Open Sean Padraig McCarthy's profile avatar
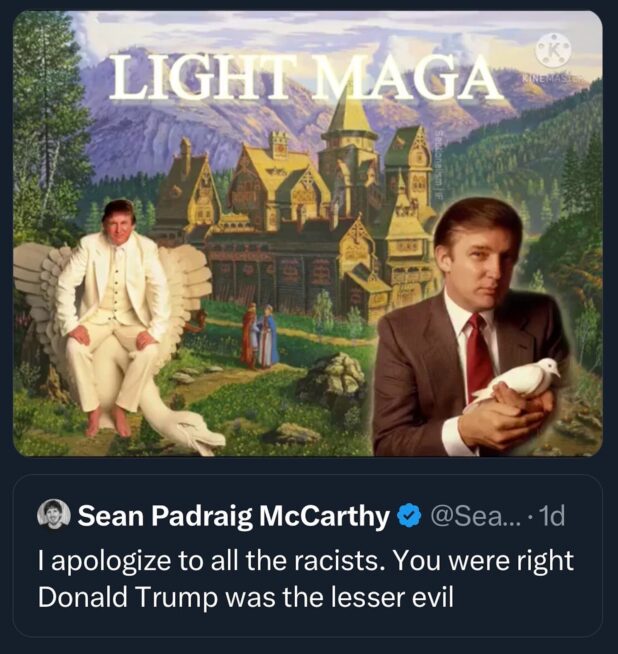This screenshot has height=654, width=618. pos(54,516)
